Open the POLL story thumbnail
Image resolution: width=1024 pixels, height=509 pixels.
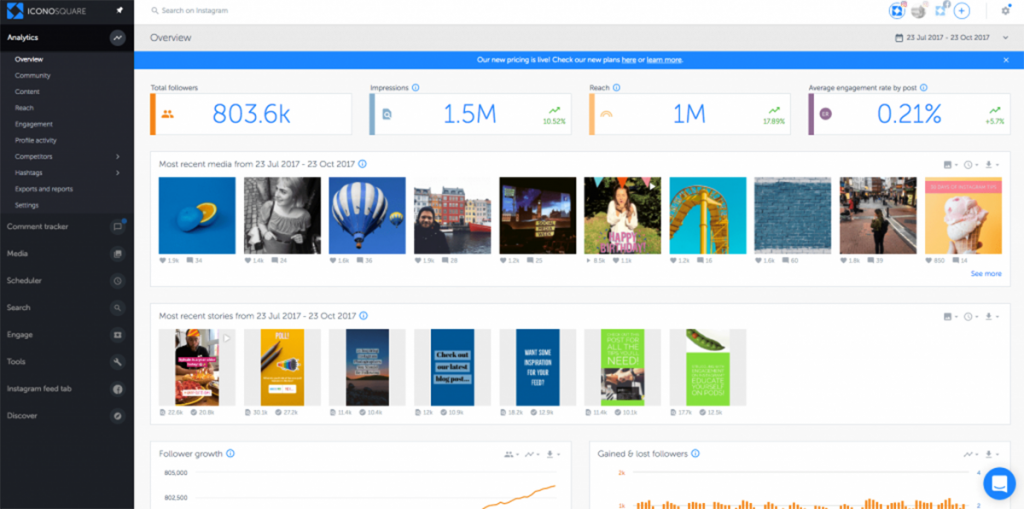click(x=282, y=367)
